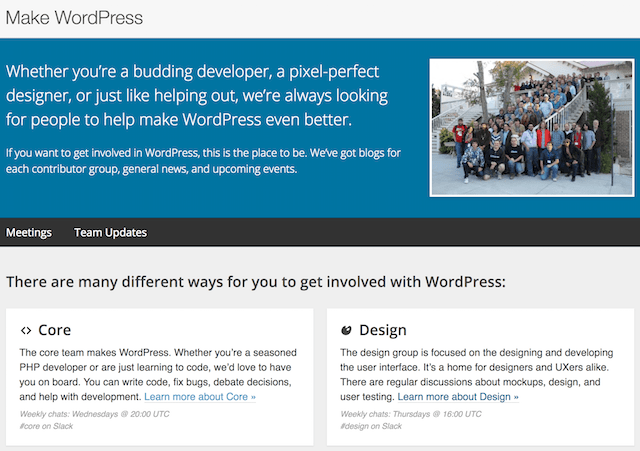Click the "#design on Slack" text
The height and width of the screenshot is (451, 640).
coord(371,426)
